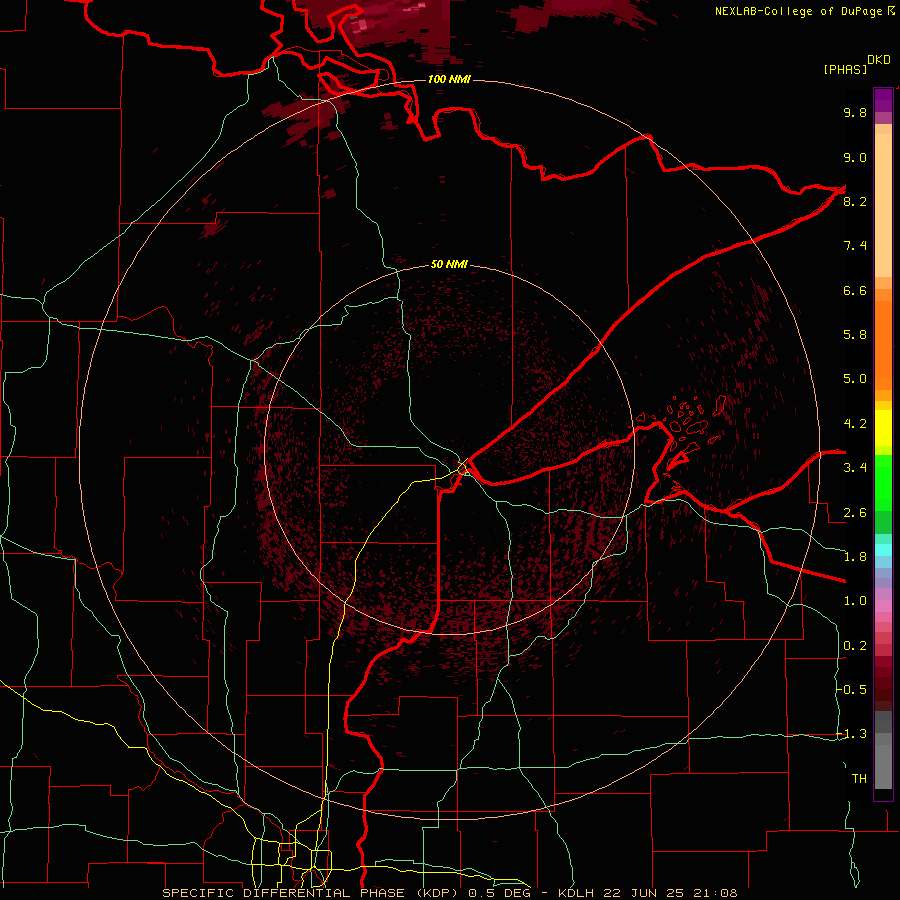The width and height of the screenshot is (900, 900).
Task: Pick the dark orange band of the color scale
Action: pos(883,344)
